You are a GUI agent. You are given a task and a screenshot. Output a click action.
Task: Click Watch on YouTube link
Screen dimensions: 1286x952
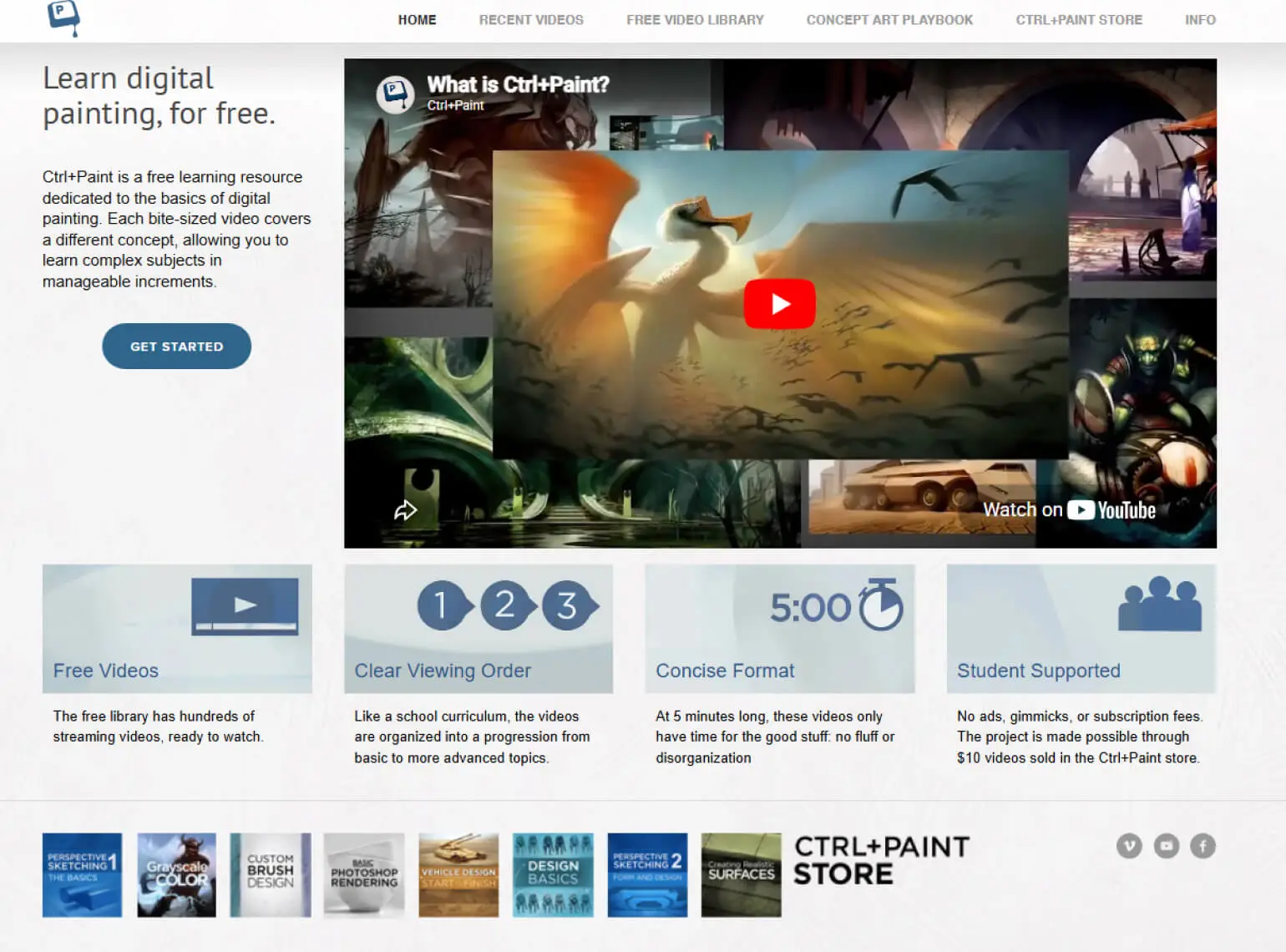point(1069,509)
